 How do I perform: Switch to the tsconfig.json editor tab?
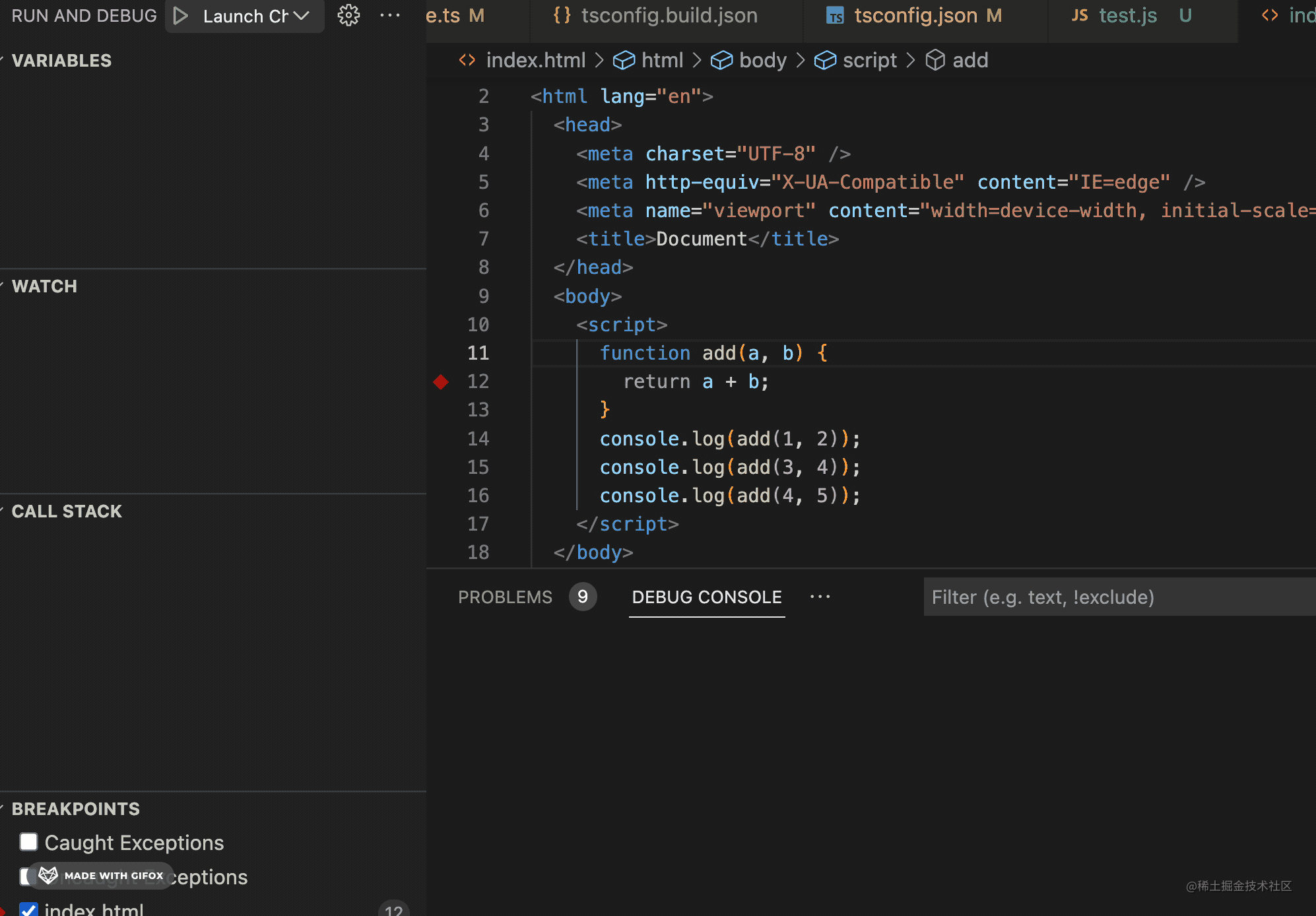(915, 16)
